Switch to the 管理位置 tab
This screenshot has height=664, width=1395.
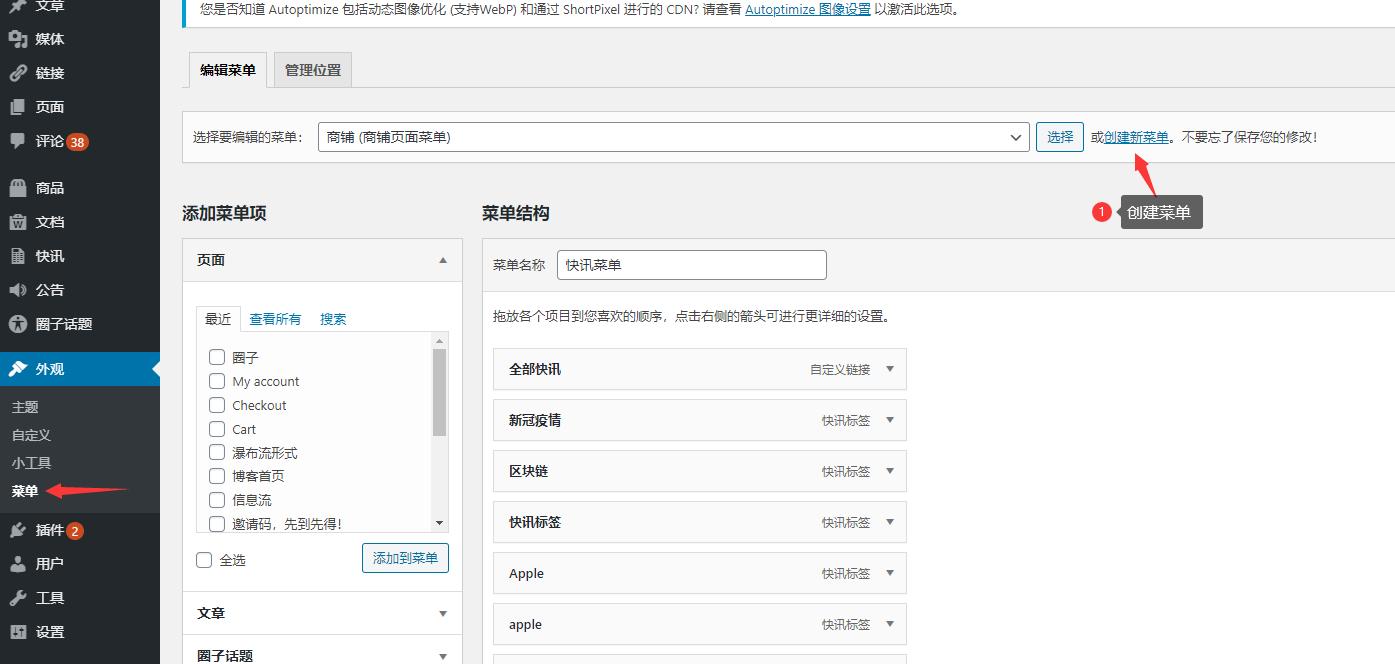point(313,70)
